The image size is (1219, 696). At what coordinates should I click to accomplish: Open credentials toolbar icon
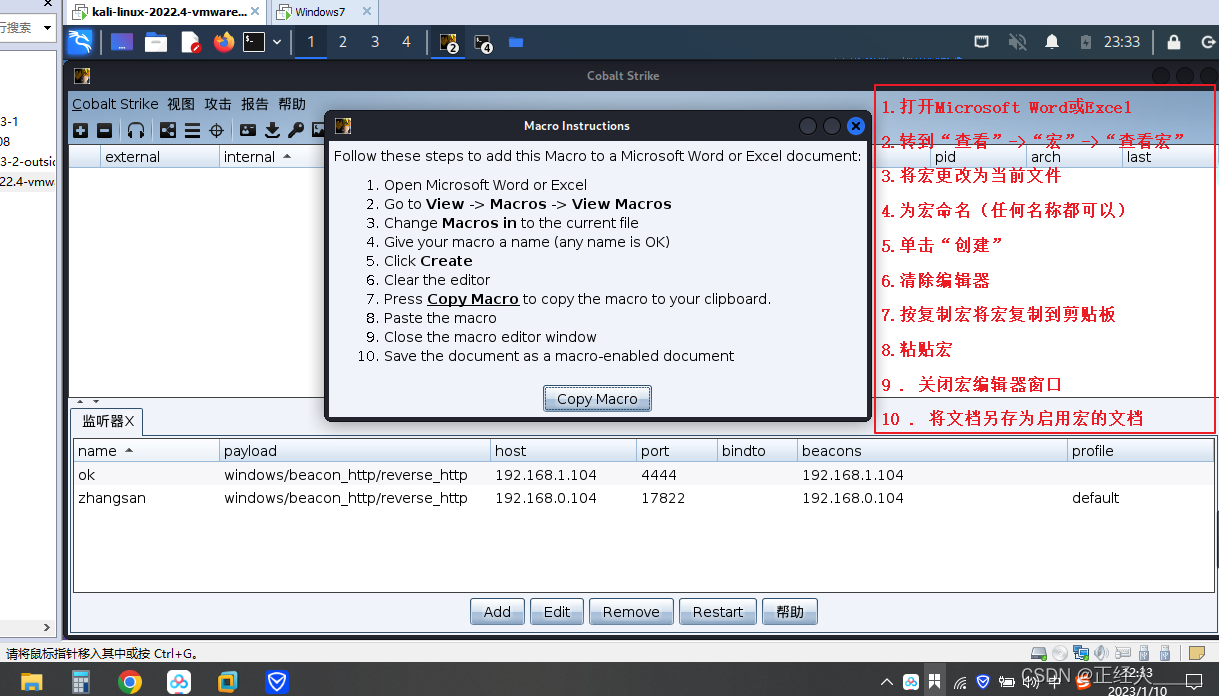[248, 130]
